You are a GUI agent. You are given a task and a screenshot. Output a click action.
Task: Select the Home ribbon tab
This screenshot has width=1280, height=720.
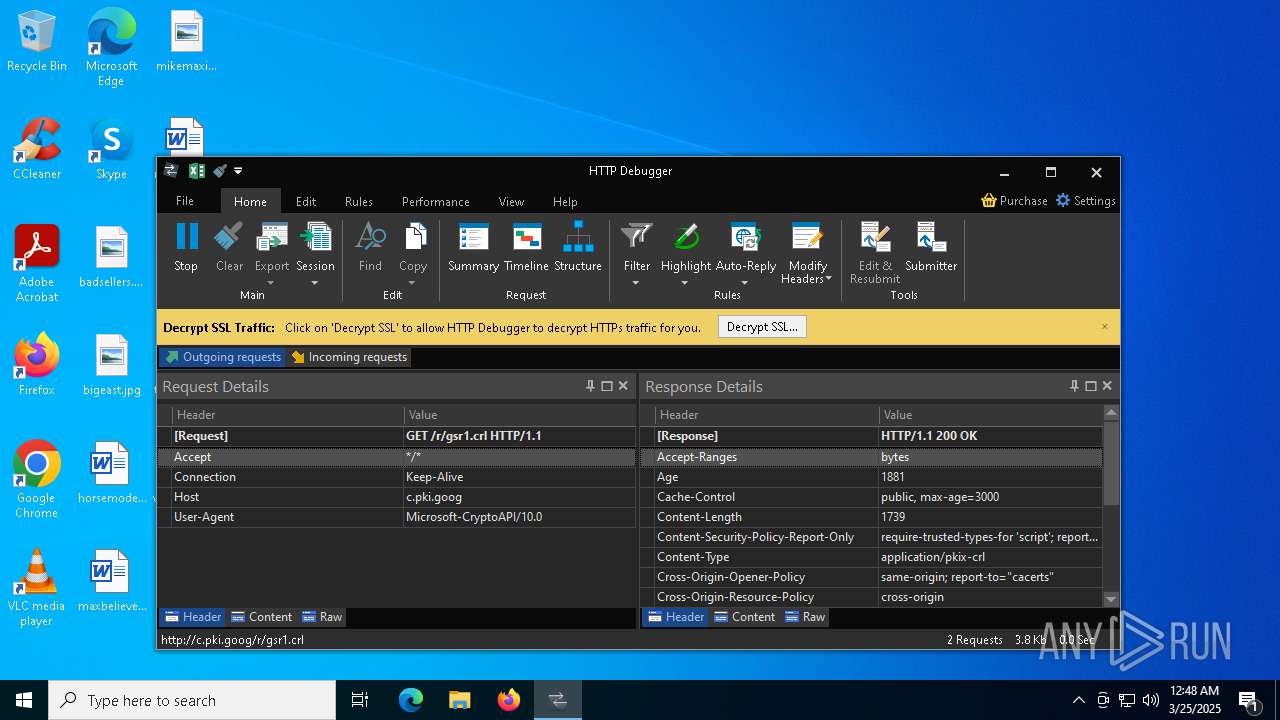point(250,201)
